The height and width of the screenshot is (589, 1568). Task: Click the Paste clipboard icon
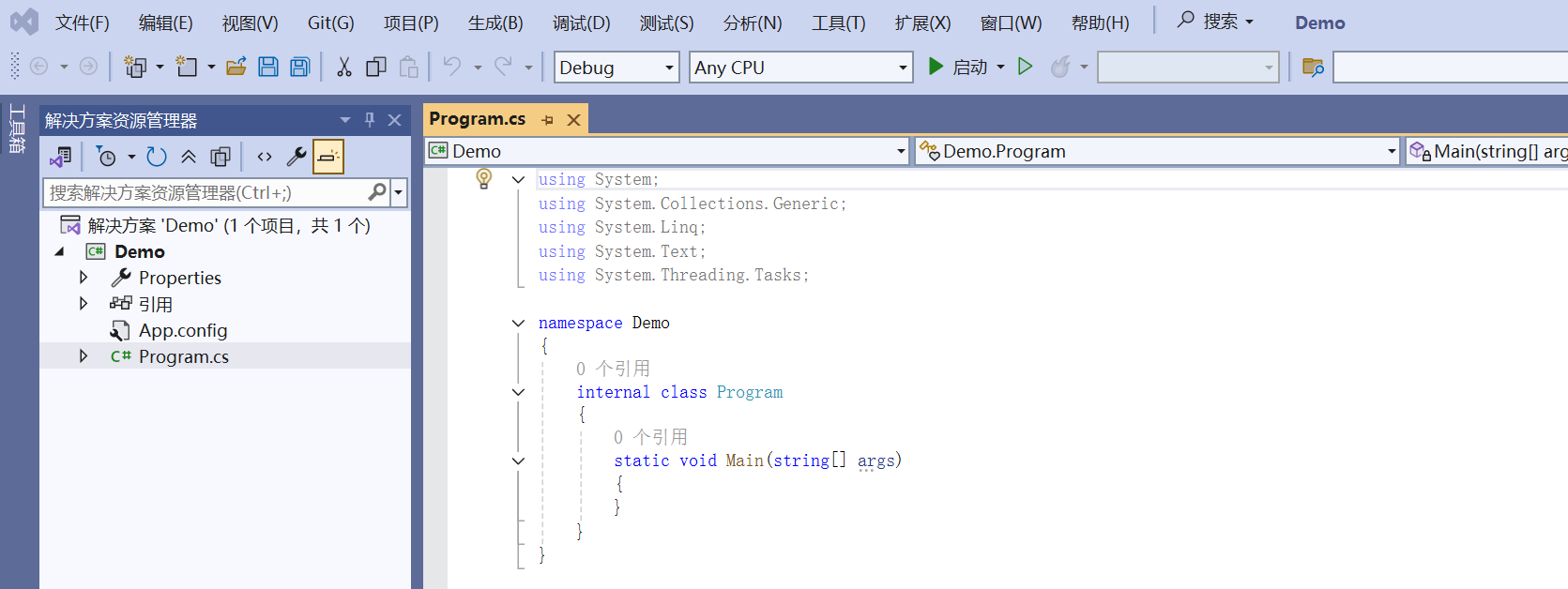[408, 67]
